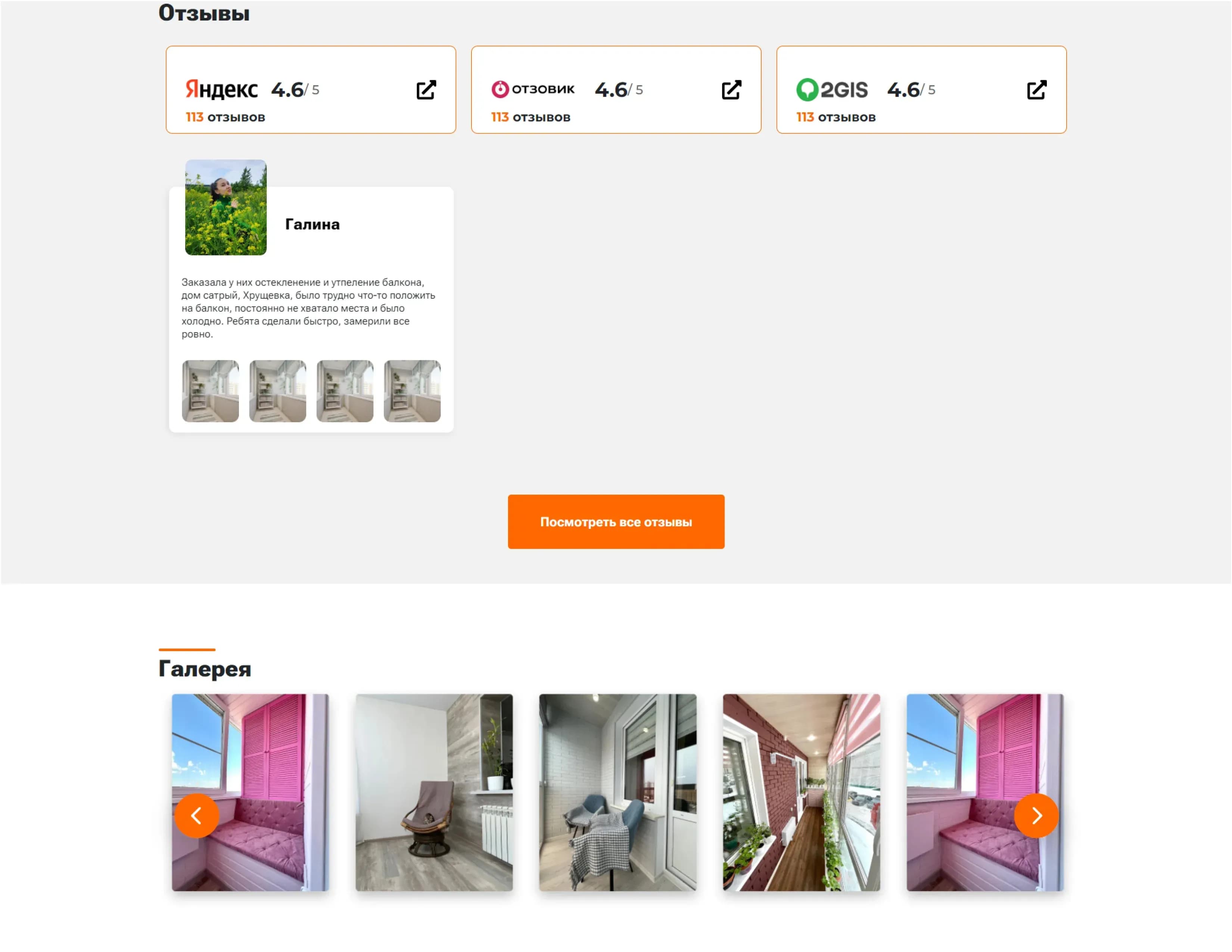Open first balcony photo in Галина's review
Viewport: 1232px width, 952px height.
211,391
